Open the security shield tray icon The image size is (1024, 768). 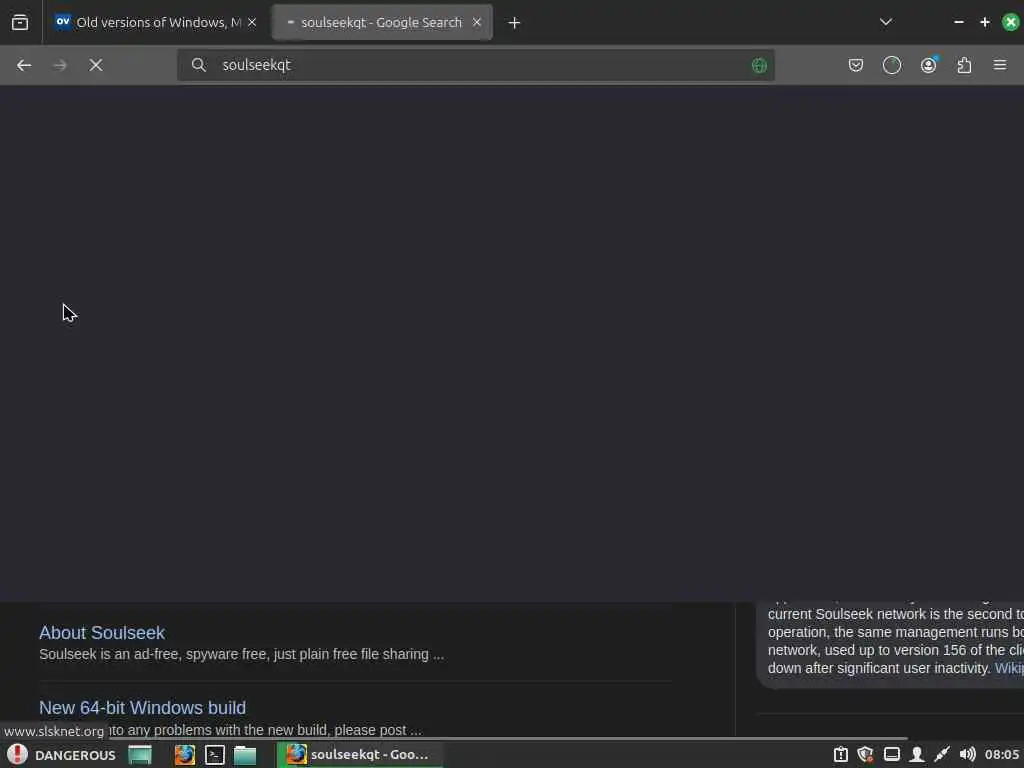point(865,755)
